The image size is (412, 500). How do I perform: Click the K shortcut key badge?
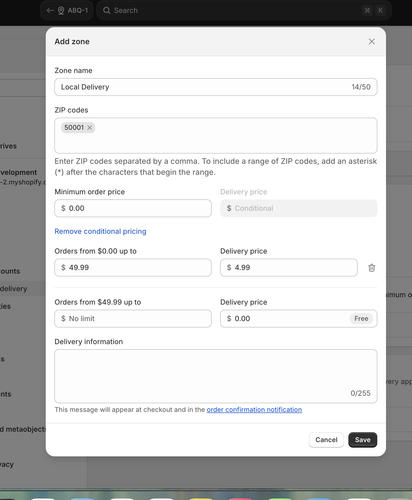click(x=380, y=10)
